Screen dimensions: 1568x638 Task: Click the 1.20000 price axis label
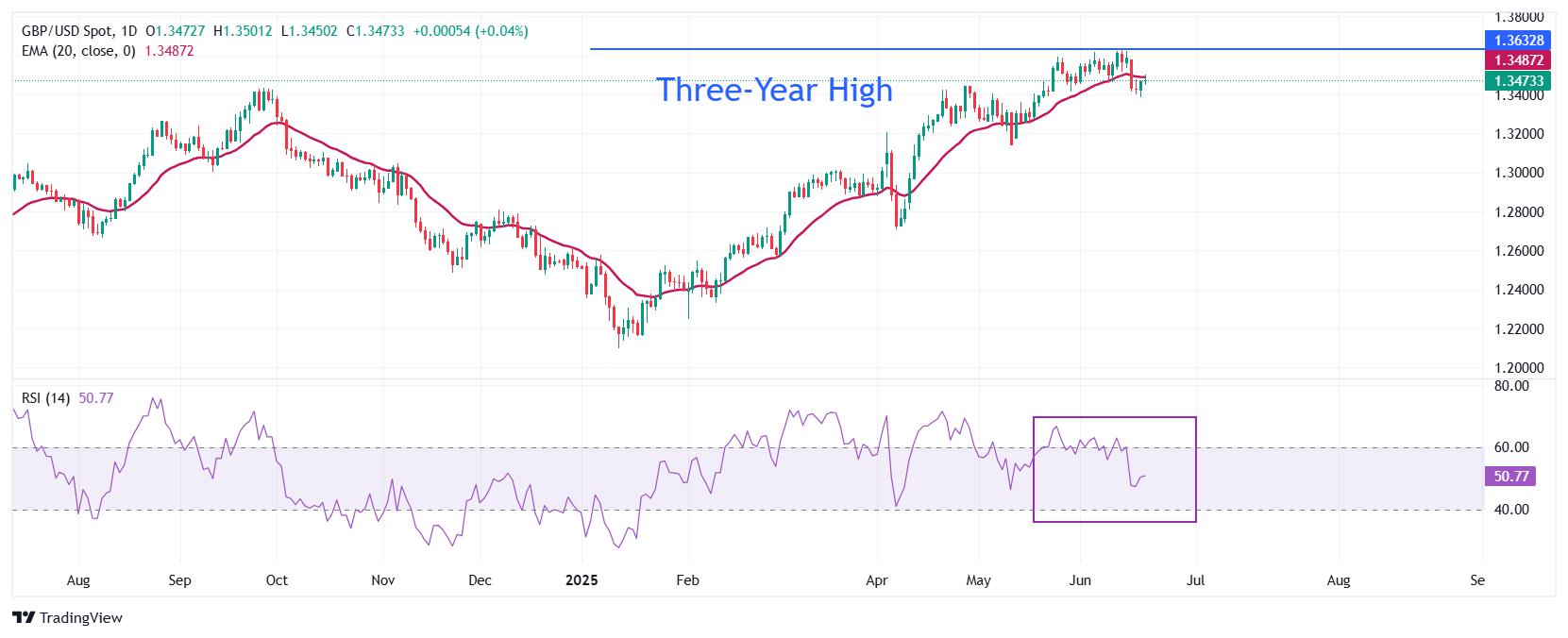coord(1518,368)
